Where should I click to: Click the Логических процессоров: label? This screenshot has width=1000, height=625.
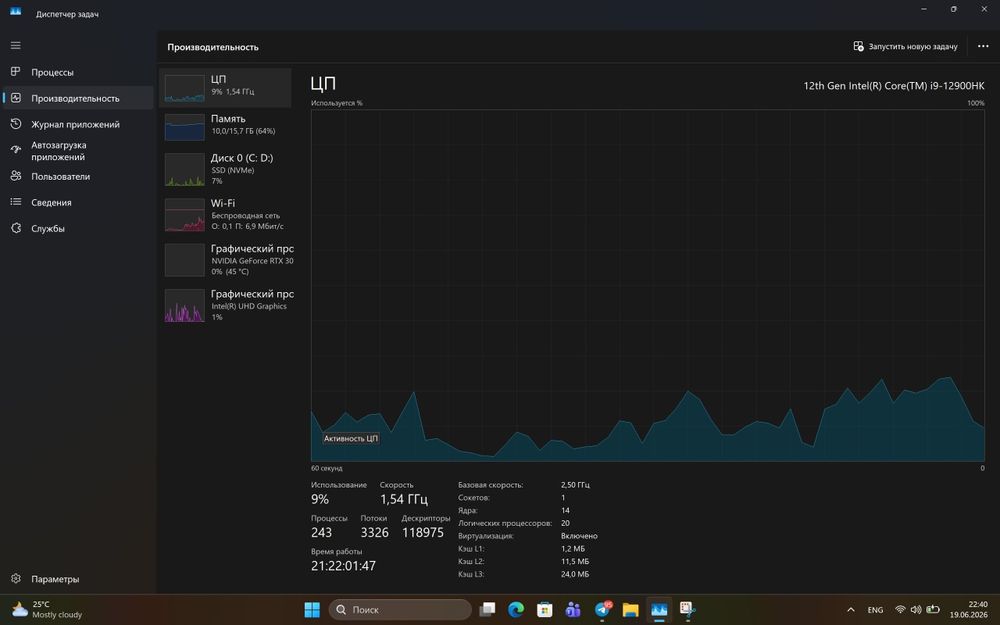click(505, 523)
